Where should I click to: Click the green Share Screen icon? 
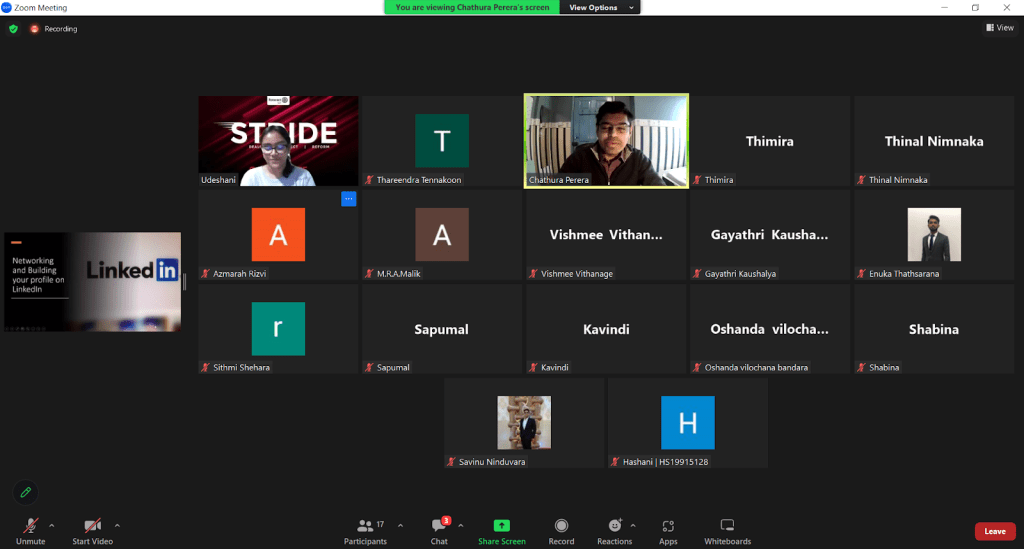click(501, 526)
